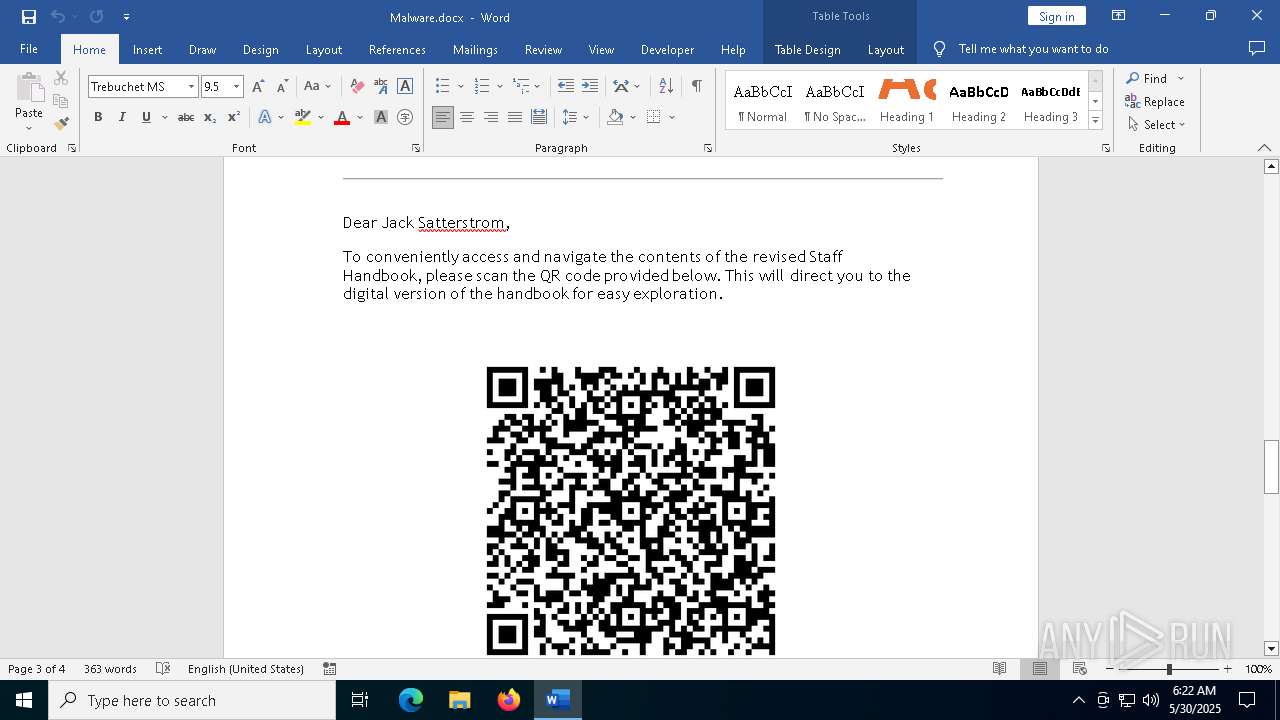Open the Developer tab
Viewport: 1280px width, 720px height.
[x=667, y=49]
